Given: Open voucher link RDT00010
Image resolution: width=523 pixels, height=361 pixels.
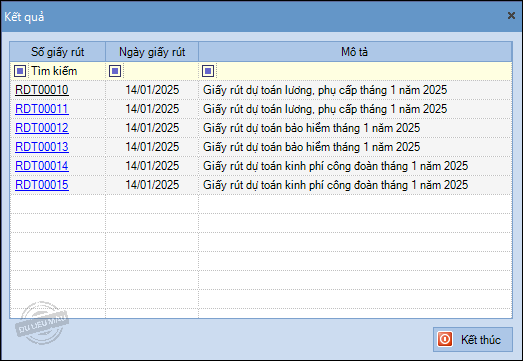Looking at the screenshot, I should coord(42,90).
